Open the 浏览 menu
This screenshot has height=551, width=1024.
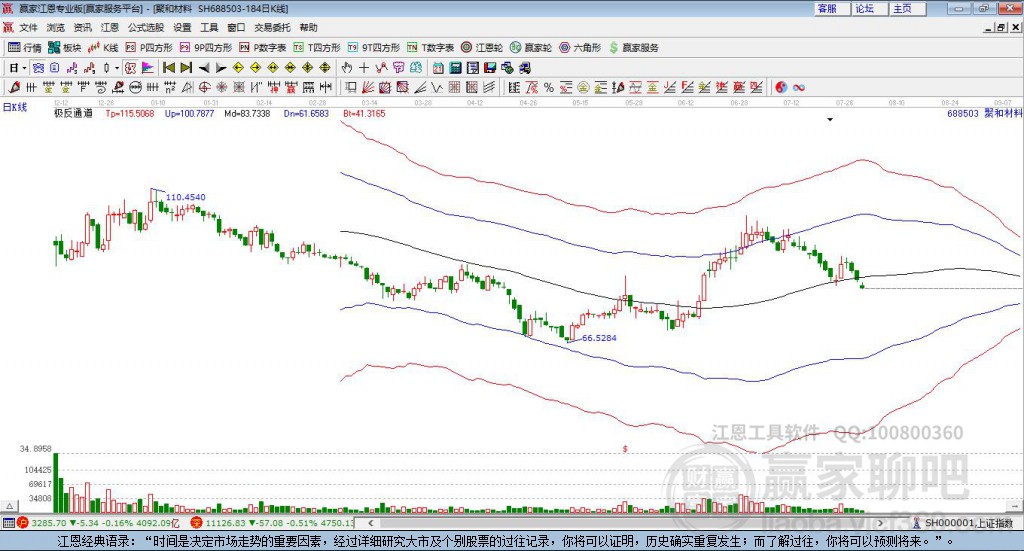[56, 27]
